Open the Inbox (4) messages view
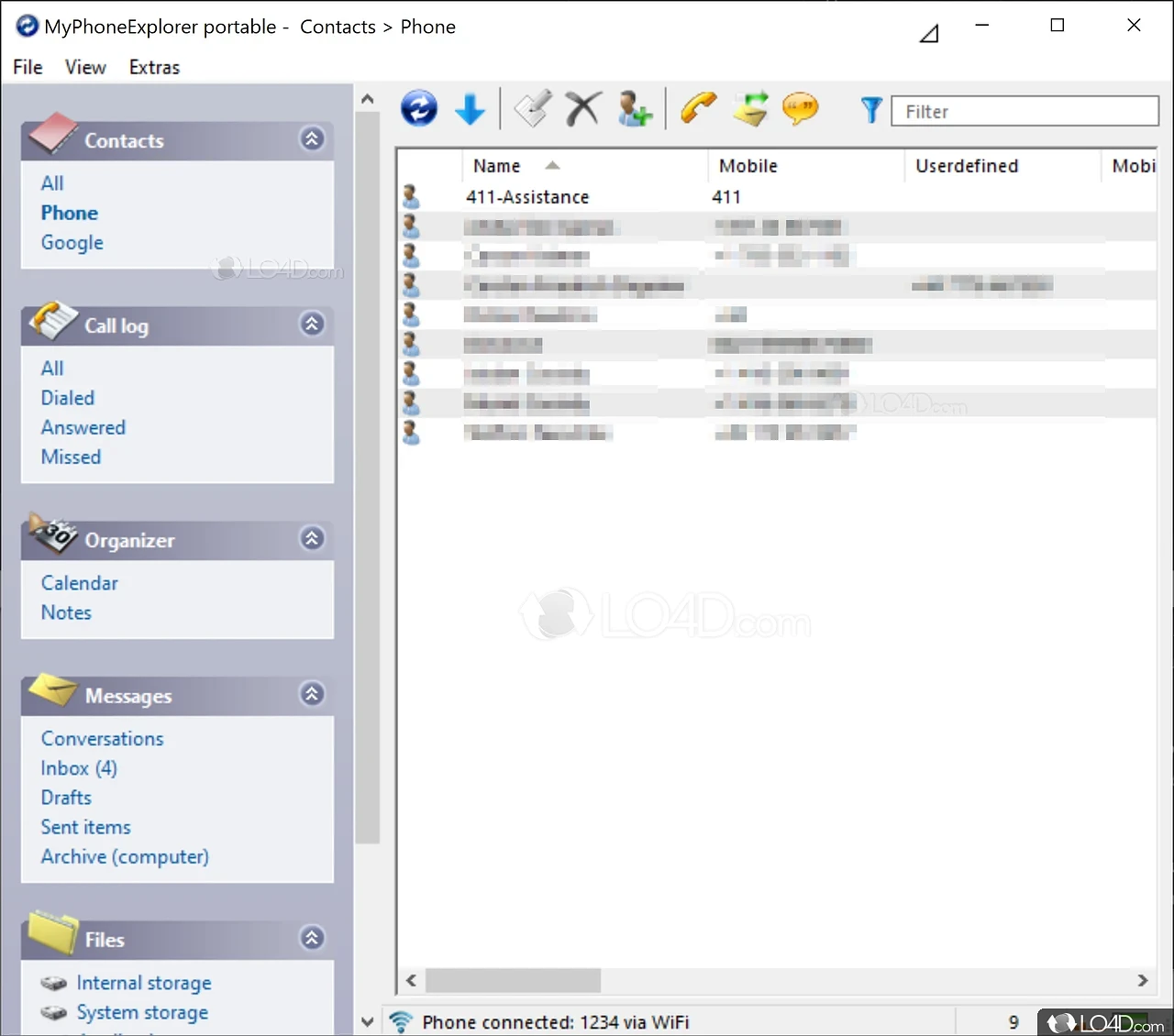The height and width of the screenshot is (1036, 1174). pos(78,768)
